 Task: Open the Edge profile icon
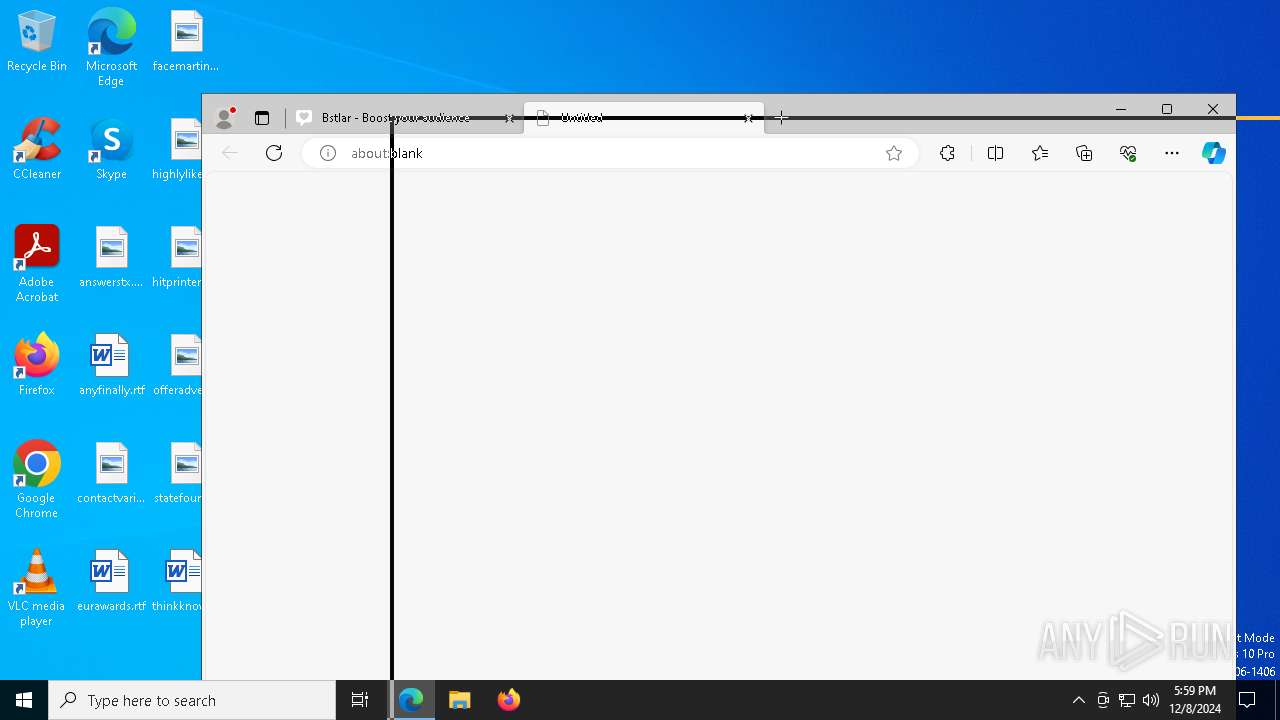coord(225,118)
